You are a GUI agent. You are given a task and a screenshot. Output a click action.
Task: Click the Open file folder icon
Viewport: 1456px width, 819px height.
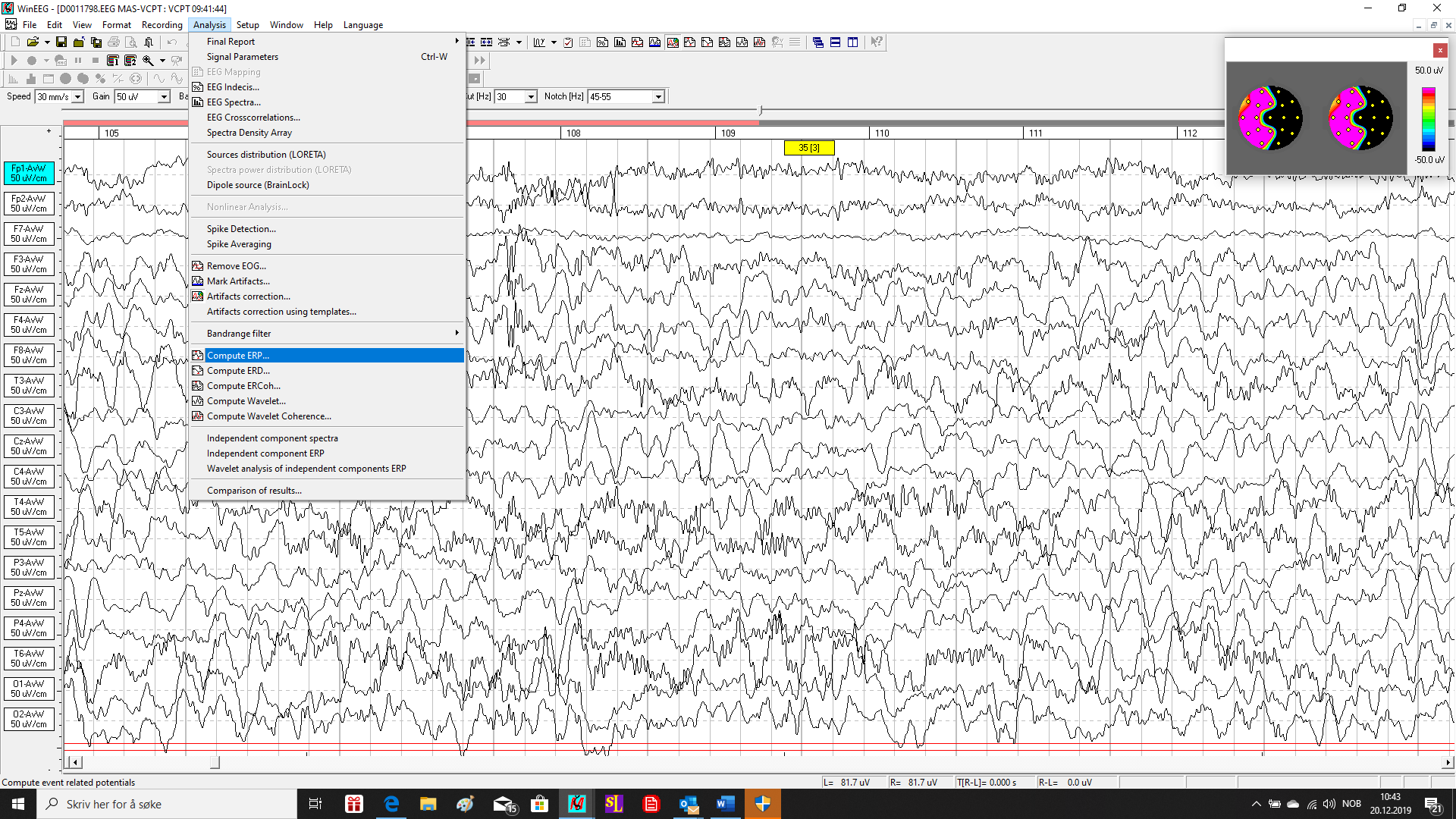coord(33,42)
